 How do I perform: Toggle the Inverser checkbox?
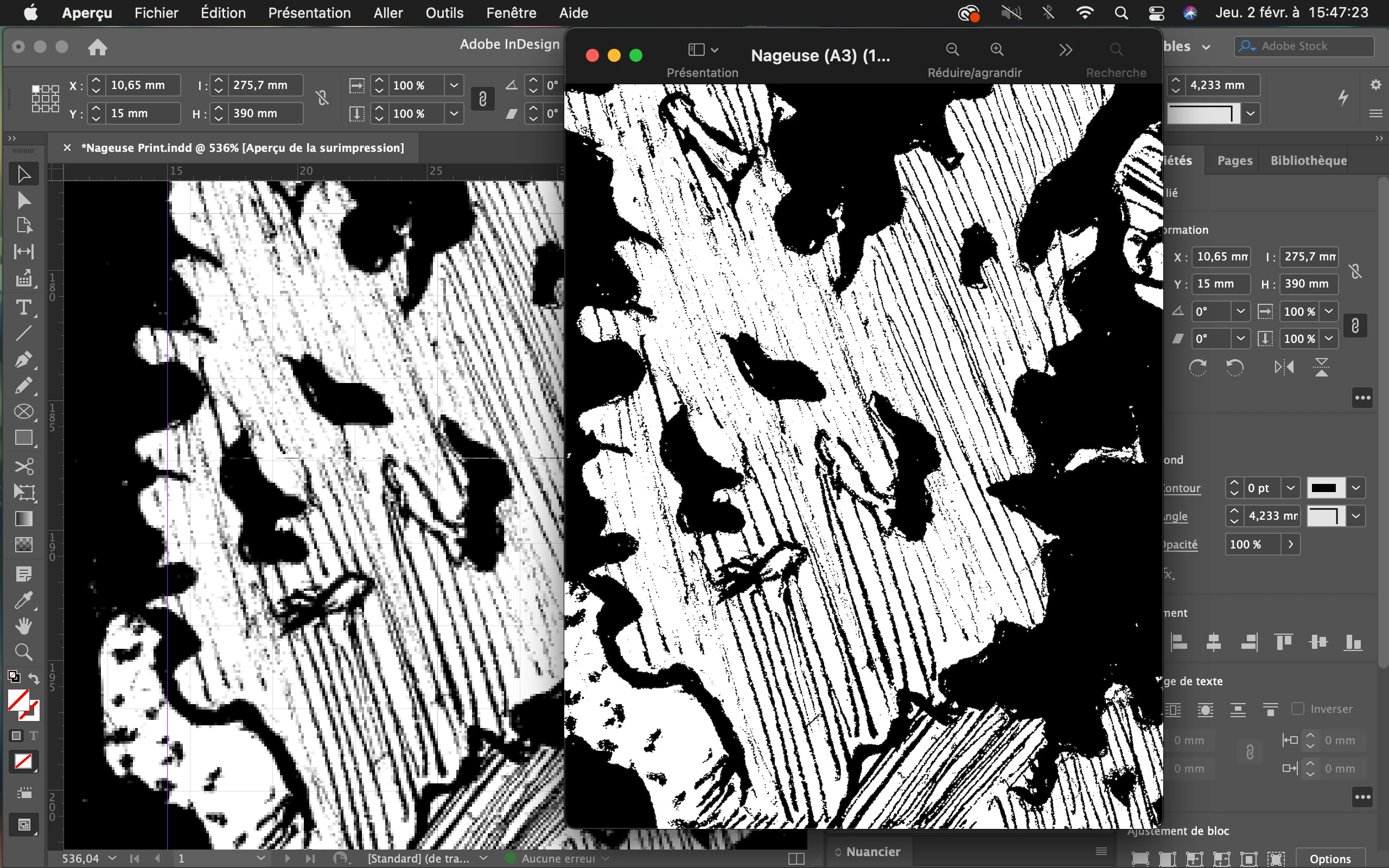click(1297, 709)
